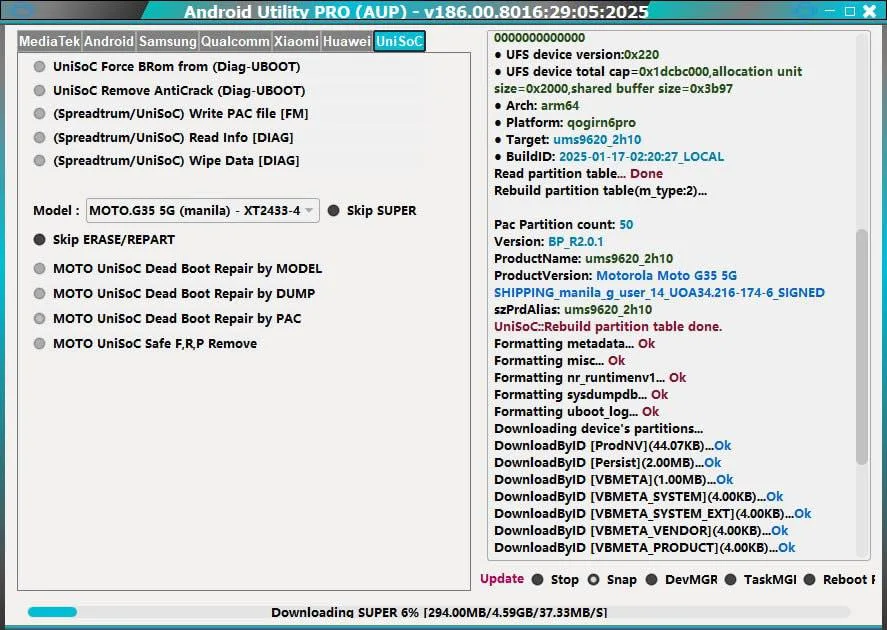Switch to the MediaTek tab
Viewport: 887px width, 630px height.
(x=50, y=41)
